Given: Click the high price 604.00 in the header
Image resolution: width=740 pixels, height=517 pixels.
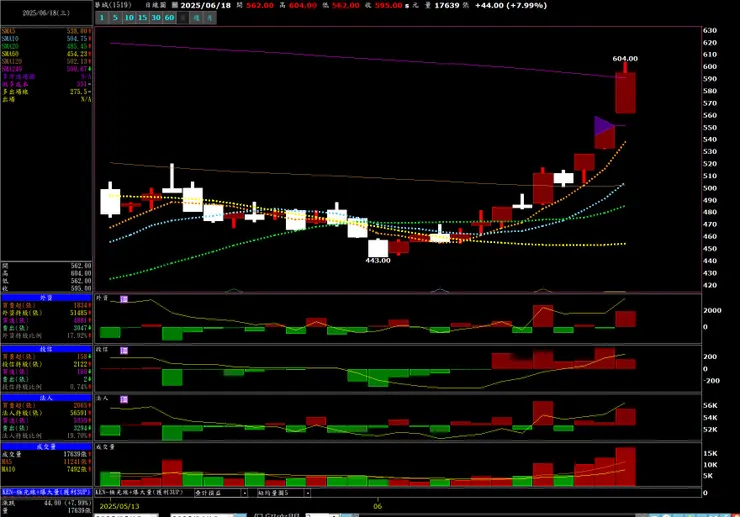Looking at the screenshot, I should pos(303,5).
